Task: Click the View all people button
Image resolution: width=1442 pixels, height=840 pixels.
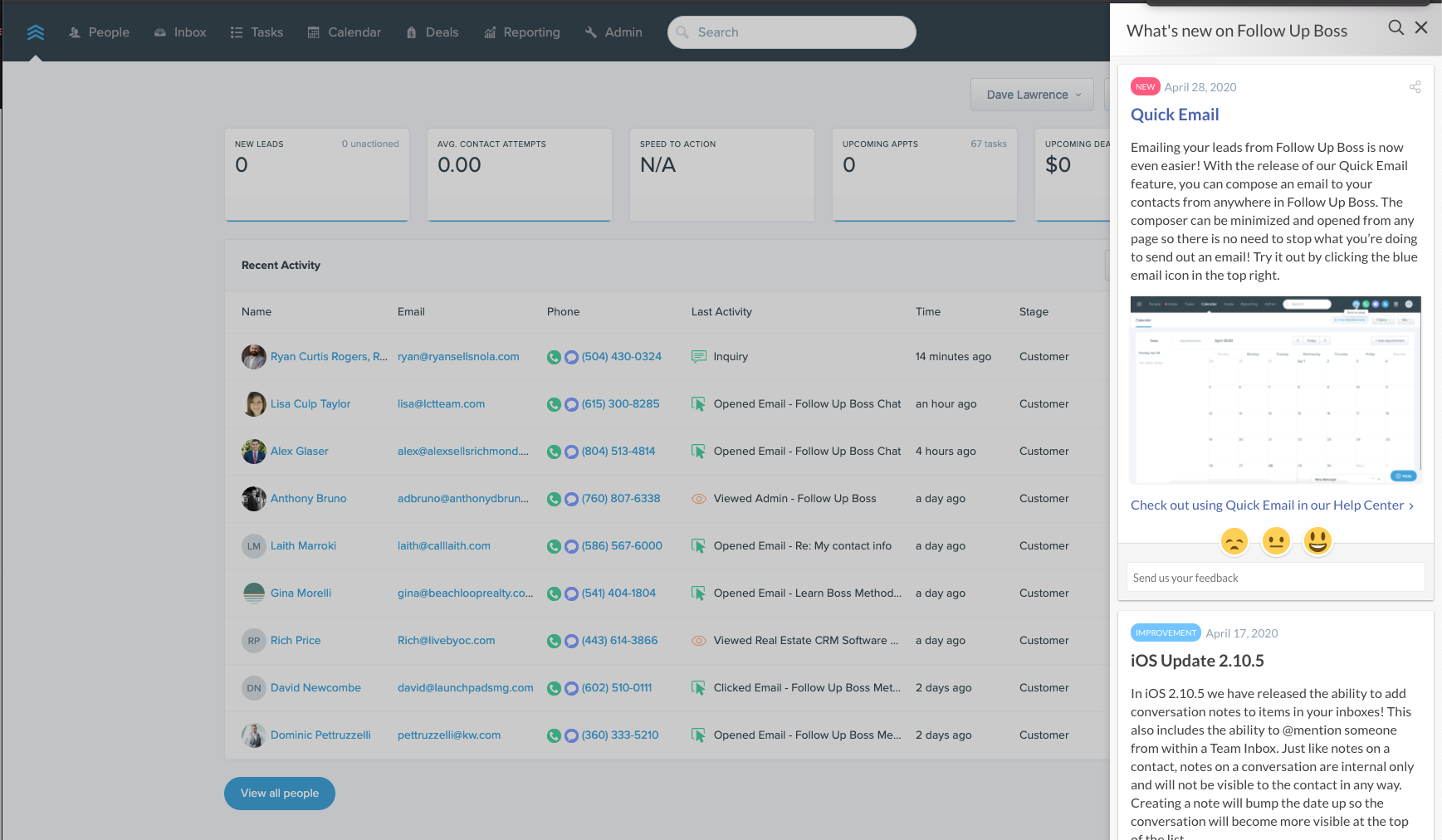Action: click(x=279, y=793)
